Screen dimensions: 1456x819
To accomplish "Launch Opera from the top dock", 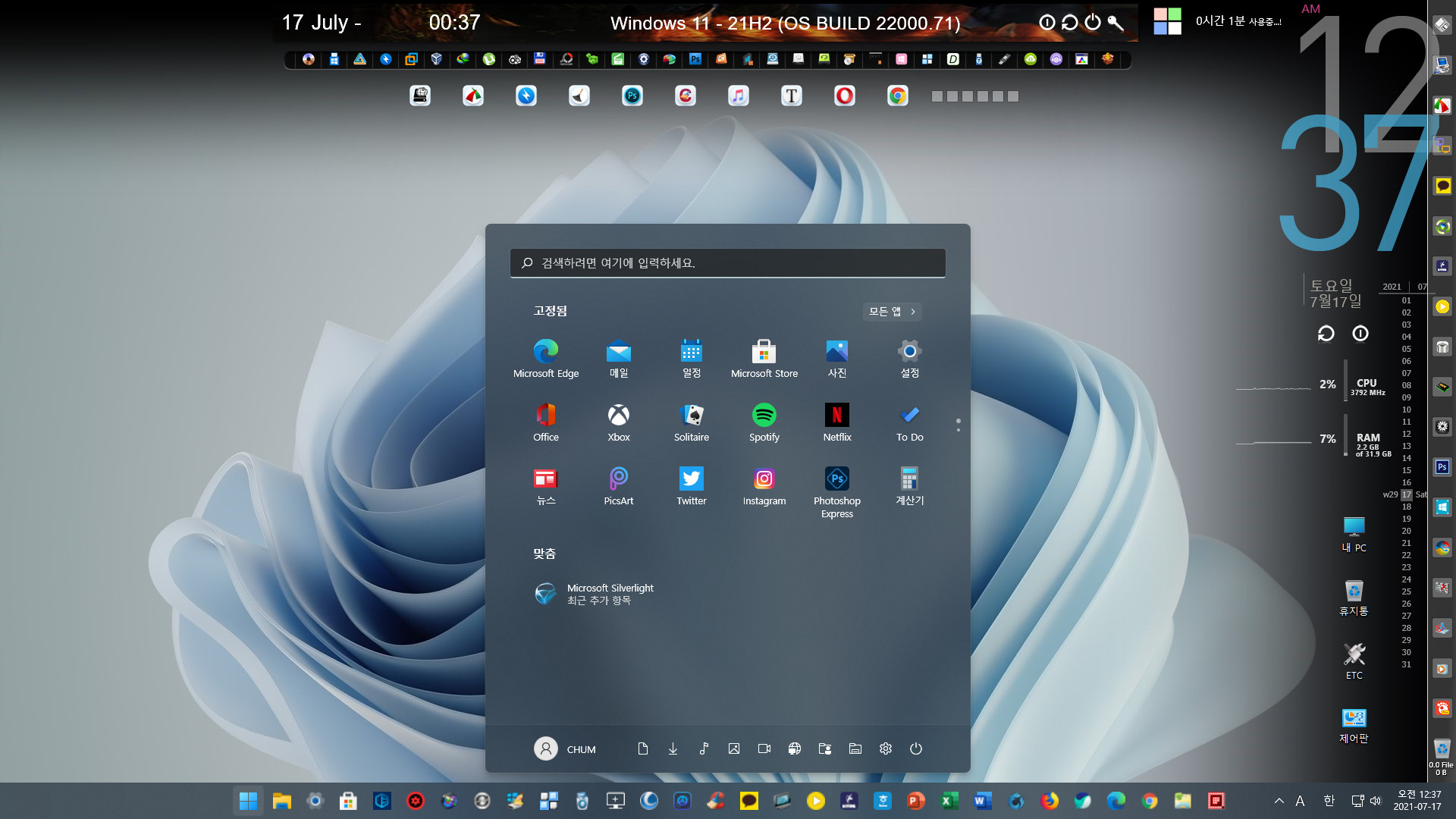I will 845,96.
